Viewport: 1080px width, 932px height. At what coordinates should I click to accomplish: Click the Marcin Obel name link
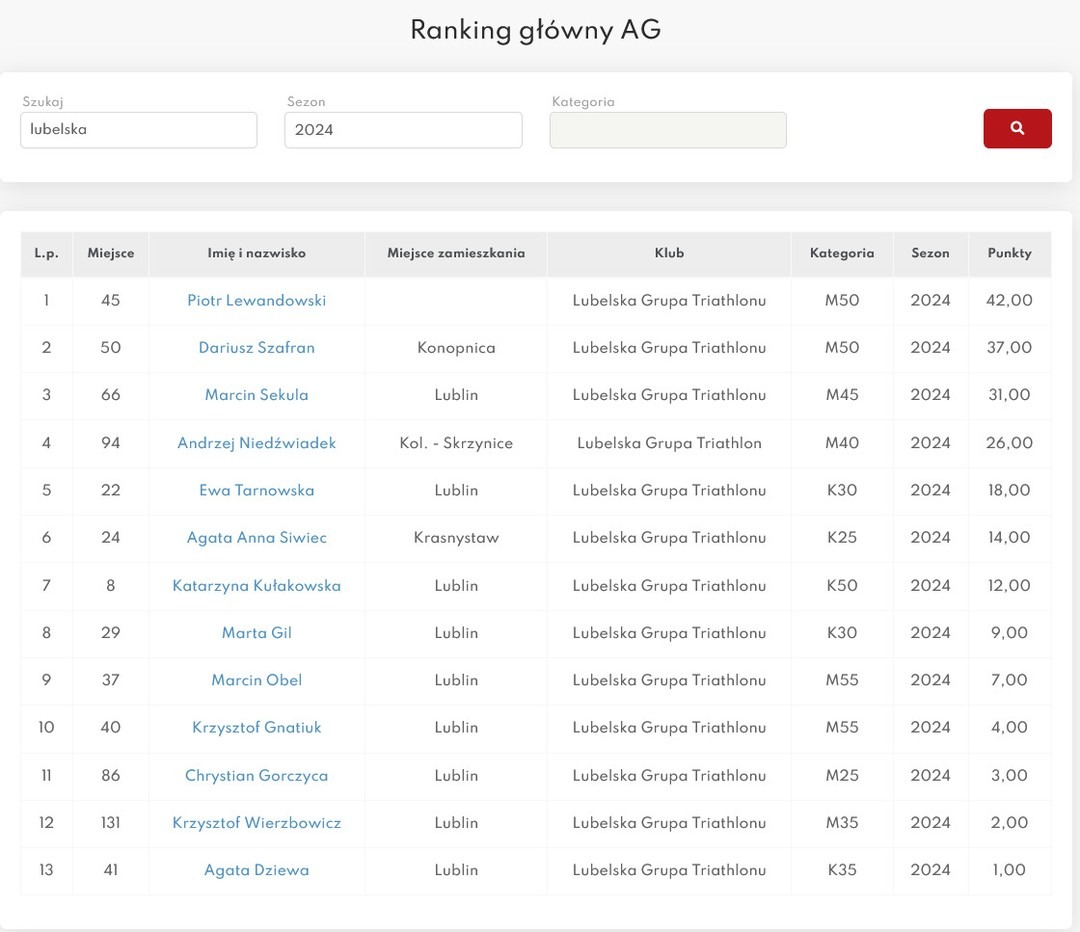pos(257,680)
